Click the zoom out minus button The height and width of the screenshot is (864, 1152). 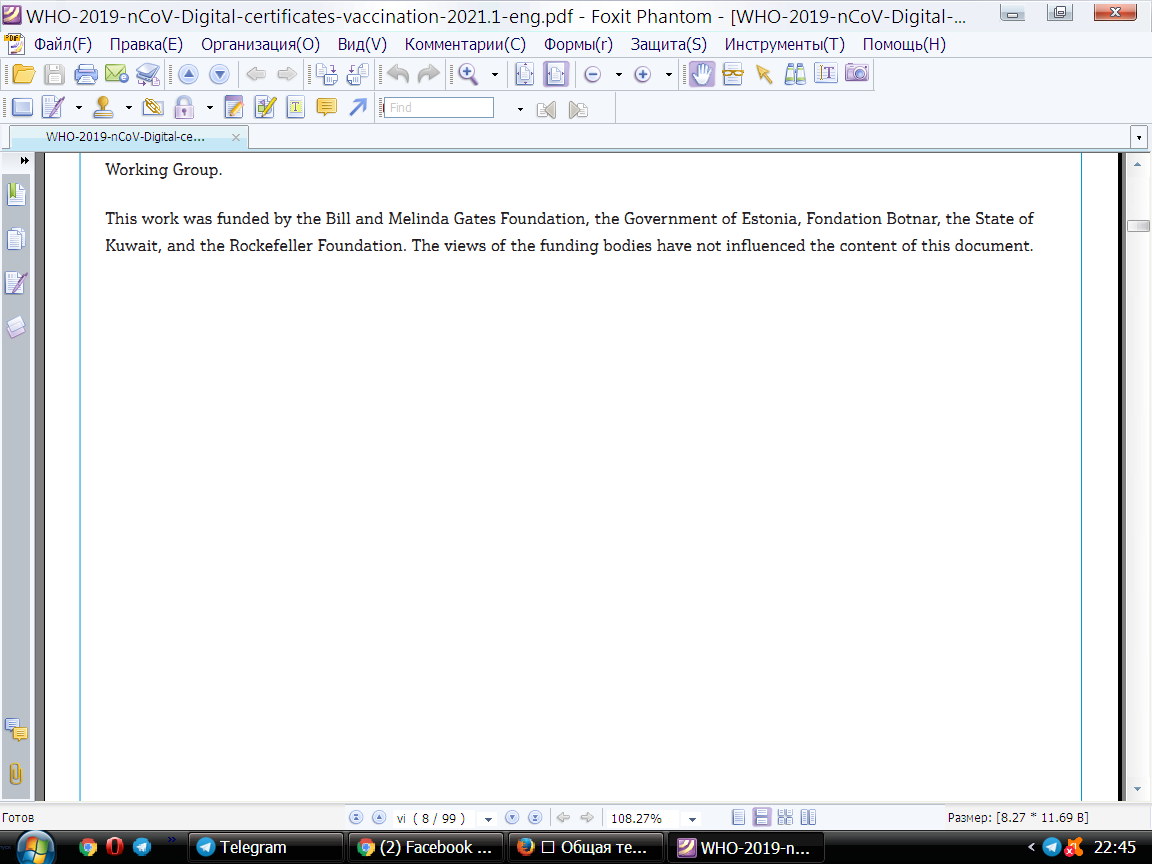pyautogui.click(x=593, y=74)
